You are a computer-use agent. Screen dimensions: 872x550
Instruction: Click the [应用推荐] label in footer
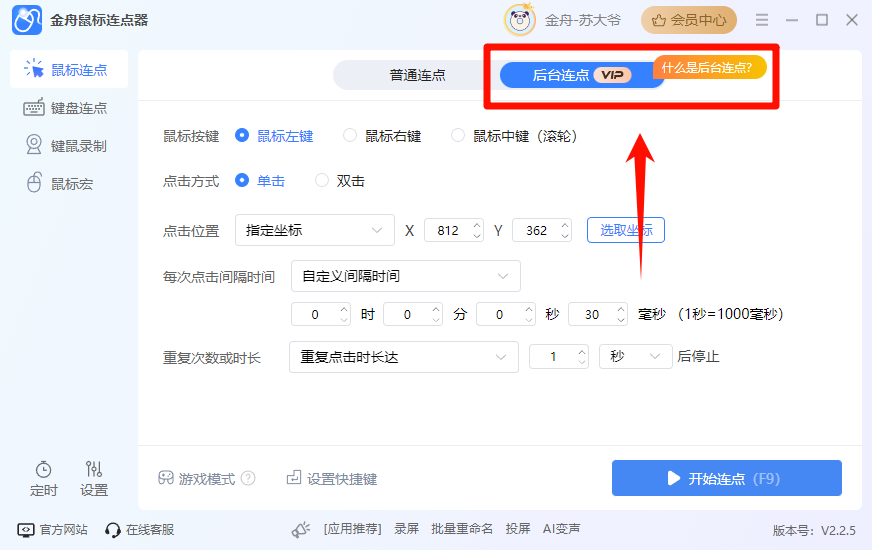pyautogui.click(x=353, y=529)
